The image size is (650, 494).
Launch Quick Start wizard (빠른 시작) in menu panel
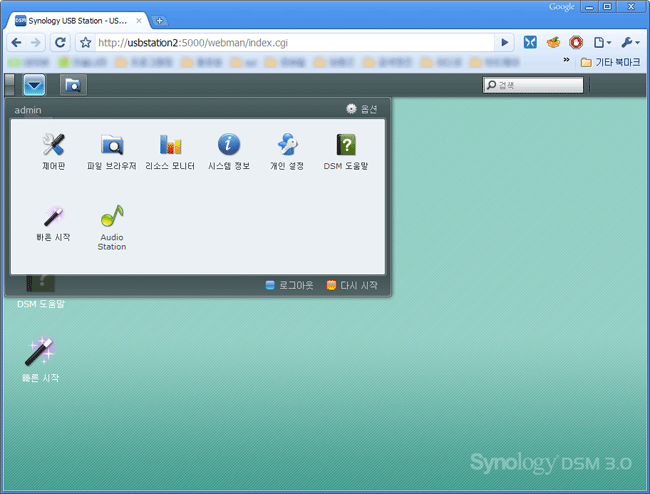click(x=53, y=223)
